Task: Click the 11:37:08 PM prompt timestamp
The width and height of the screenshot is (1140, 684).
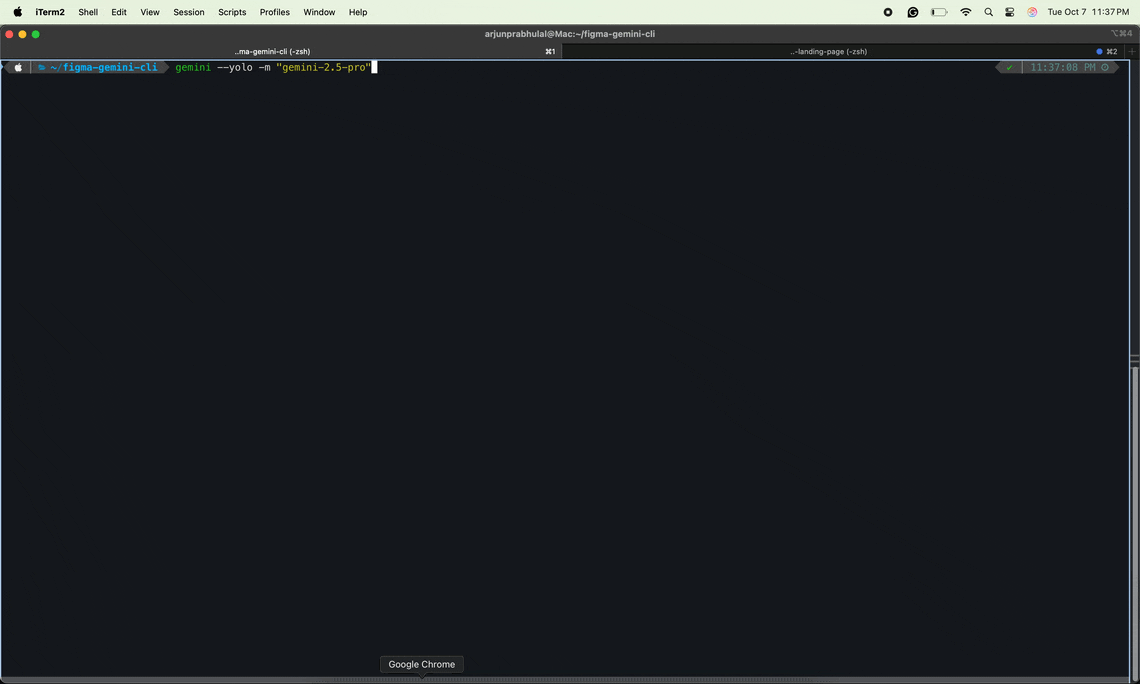Action: (1062, 68)
